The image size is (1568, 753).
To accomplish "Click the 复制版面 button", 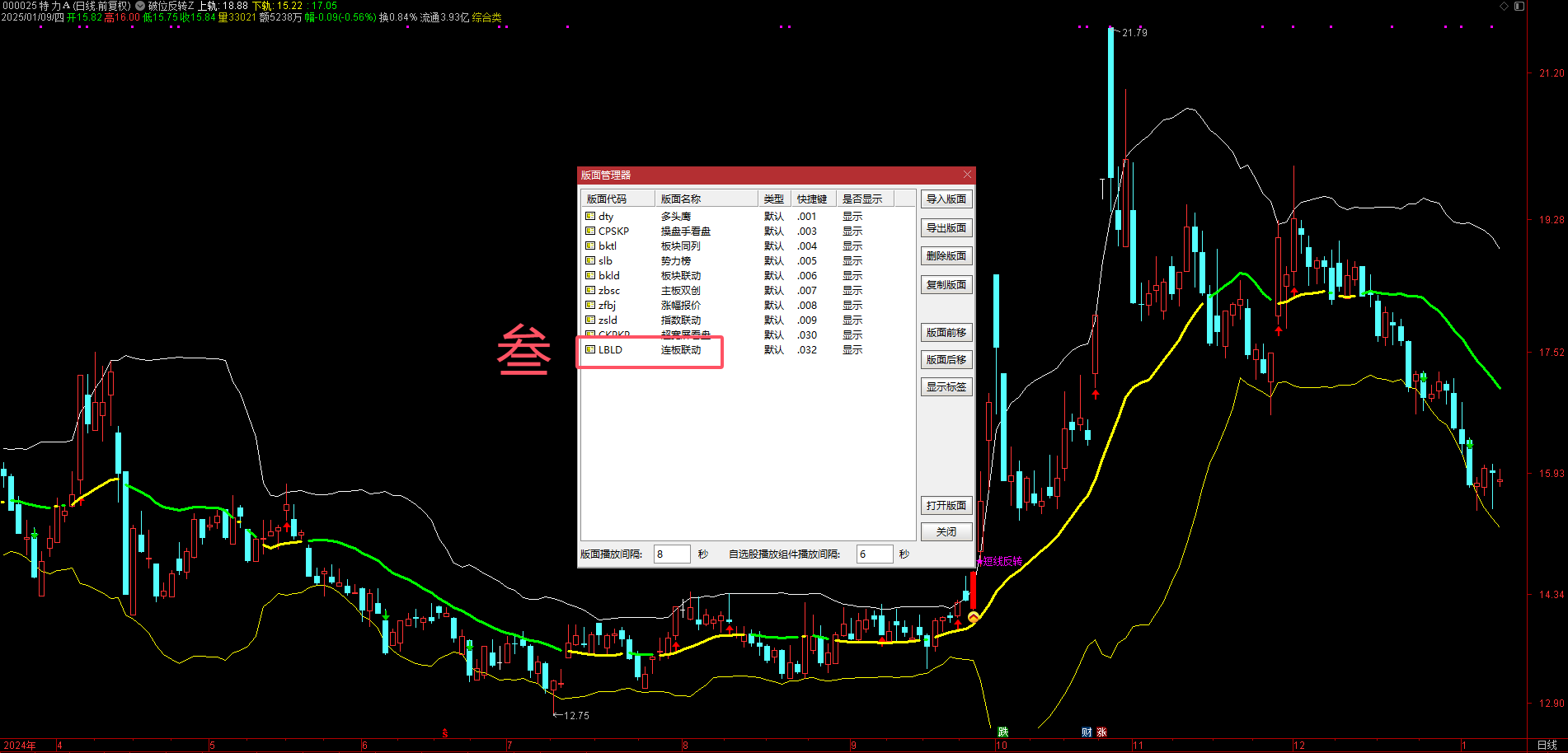I will tap(946, 285).
